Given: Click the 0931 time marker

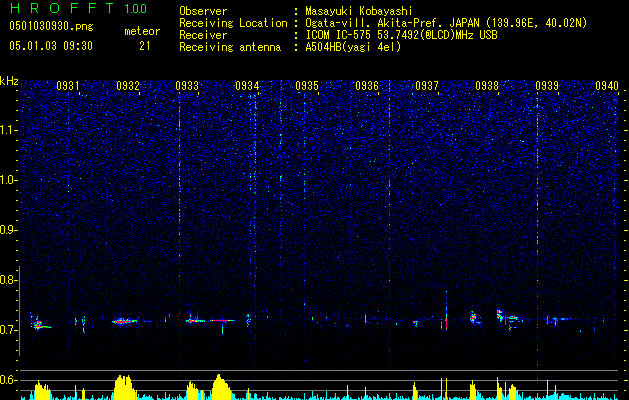Looking at the screenshot, I should click(x=68, y=86).
